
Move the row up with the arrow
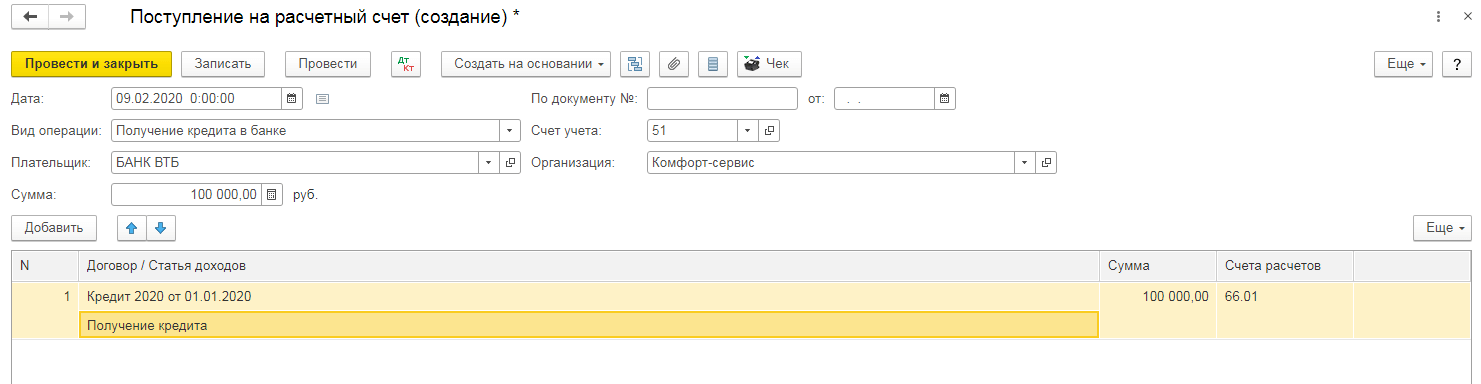coord(132,228)
